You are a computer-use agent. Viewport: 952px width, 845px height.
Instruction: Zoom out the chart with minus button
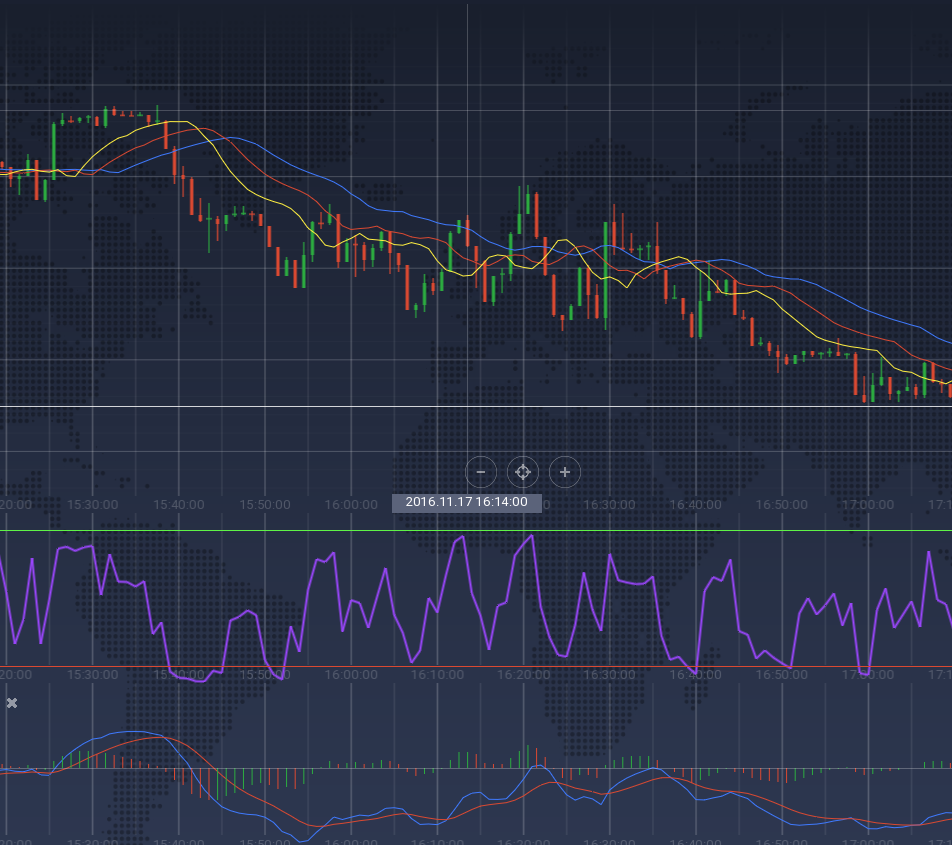[x=481, y=472]
